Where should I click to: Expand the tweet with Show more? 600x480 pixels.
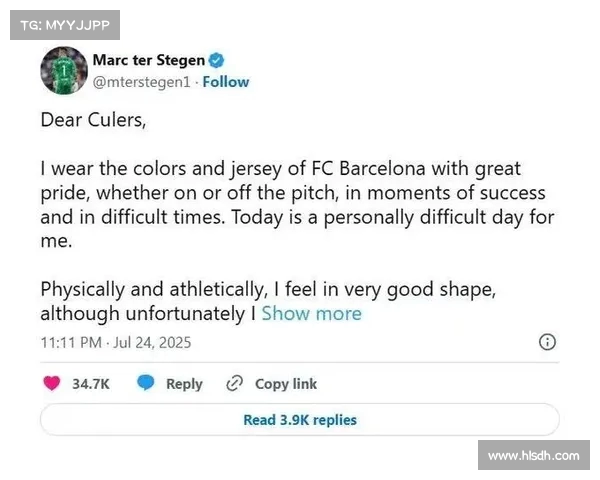click(x=311, y=314)
